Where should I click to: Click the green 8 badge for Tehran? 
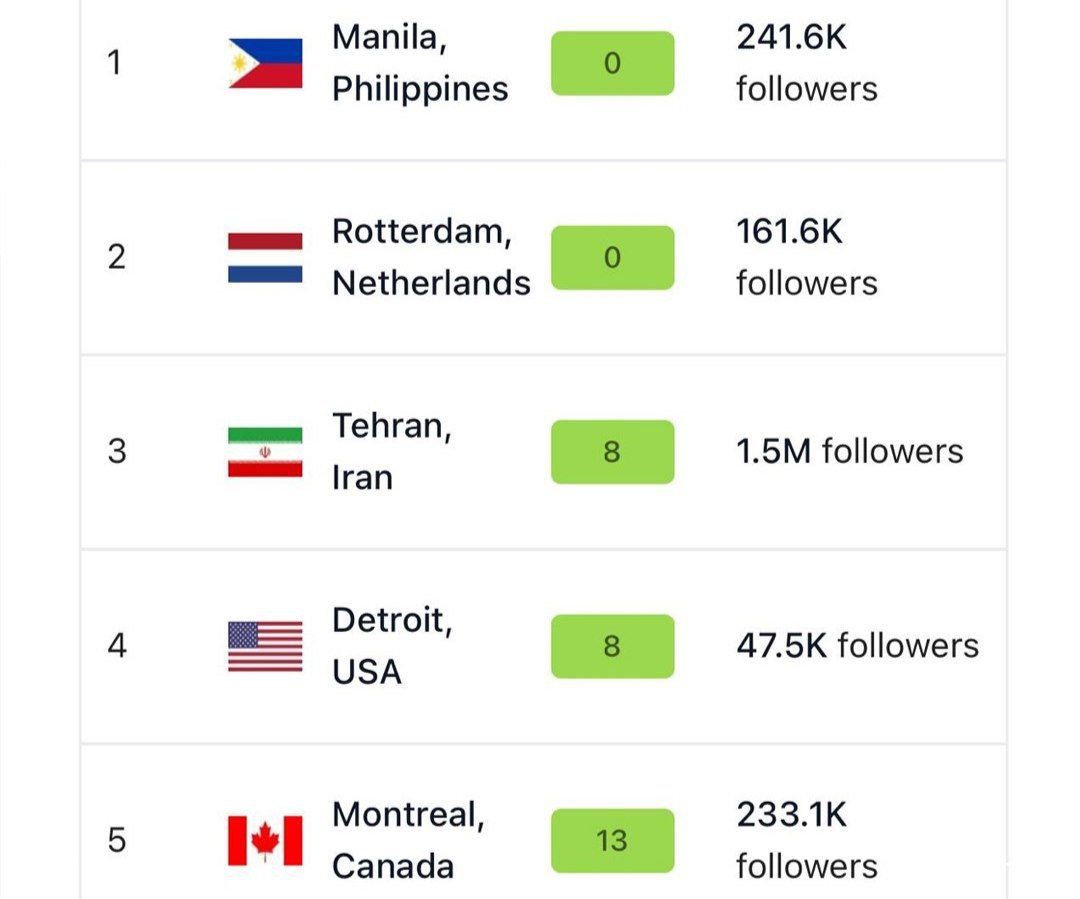click(612, 452)
